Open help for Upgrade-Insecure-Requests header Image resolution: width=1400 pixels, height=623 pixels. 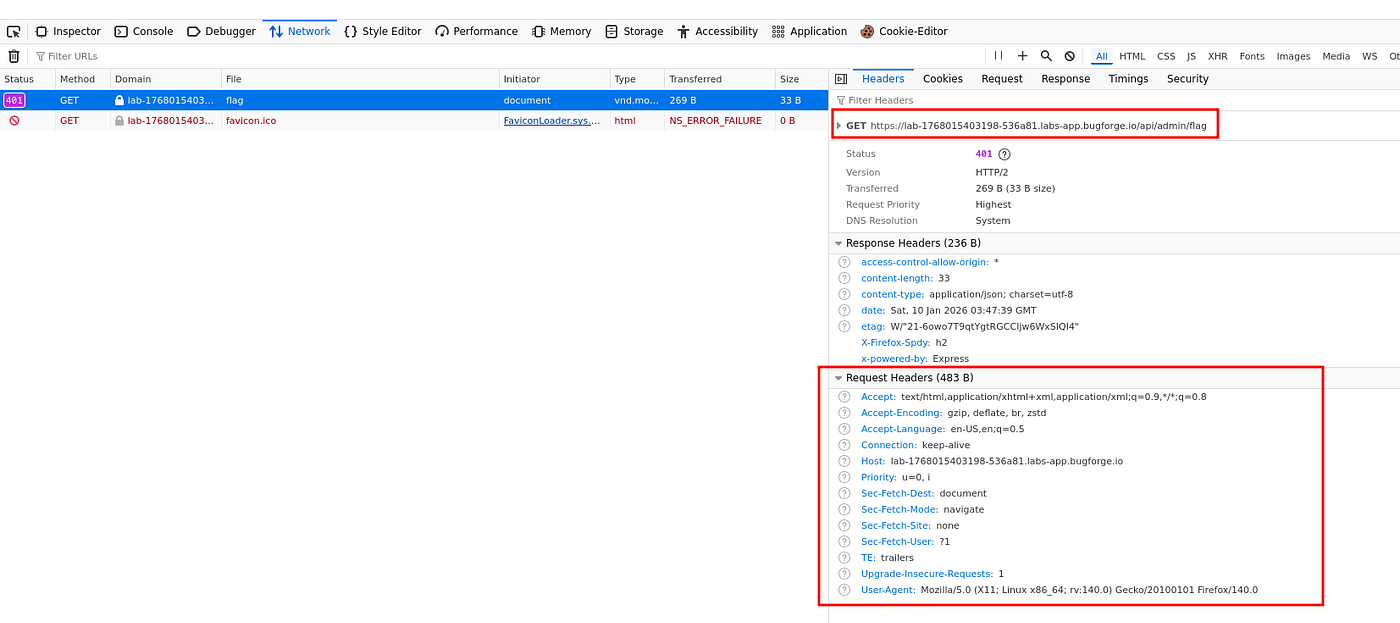pos(844,574)
